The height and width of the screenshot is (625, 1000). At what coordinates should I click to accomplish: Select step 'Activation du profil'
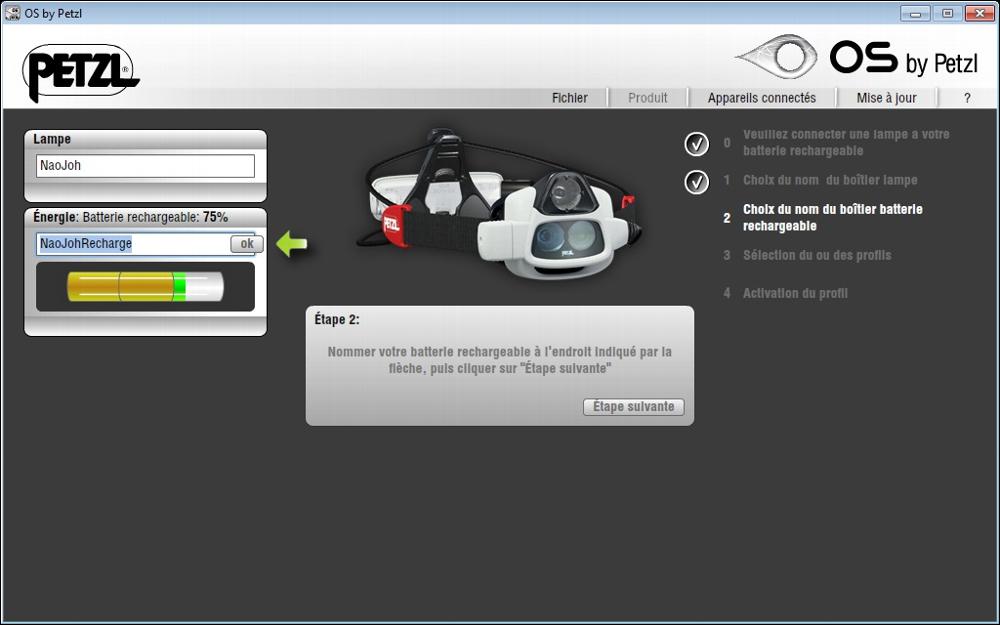[x=795, y=293]
